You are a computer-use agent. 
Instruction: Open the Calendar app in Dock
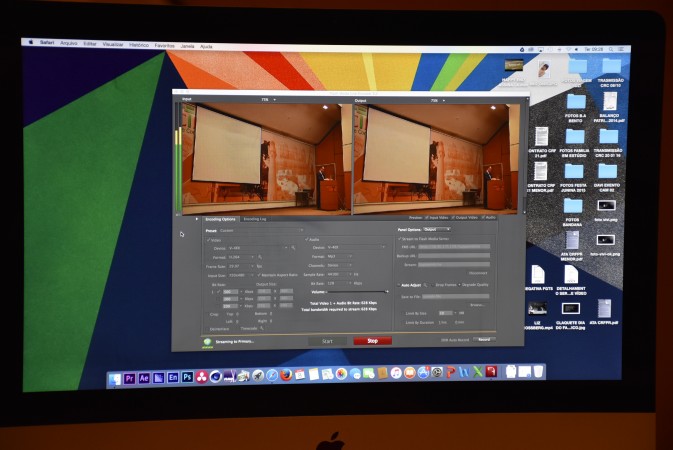click(x=300, y=375)
